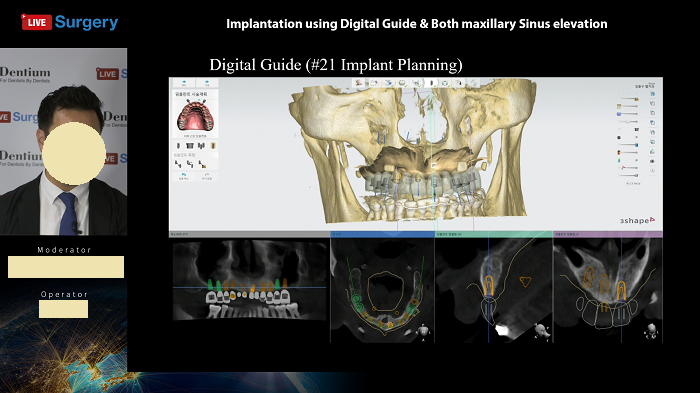
Task: Click the second cube view icon on right panel
Action: pyautogui.click(x=652, y=103)
